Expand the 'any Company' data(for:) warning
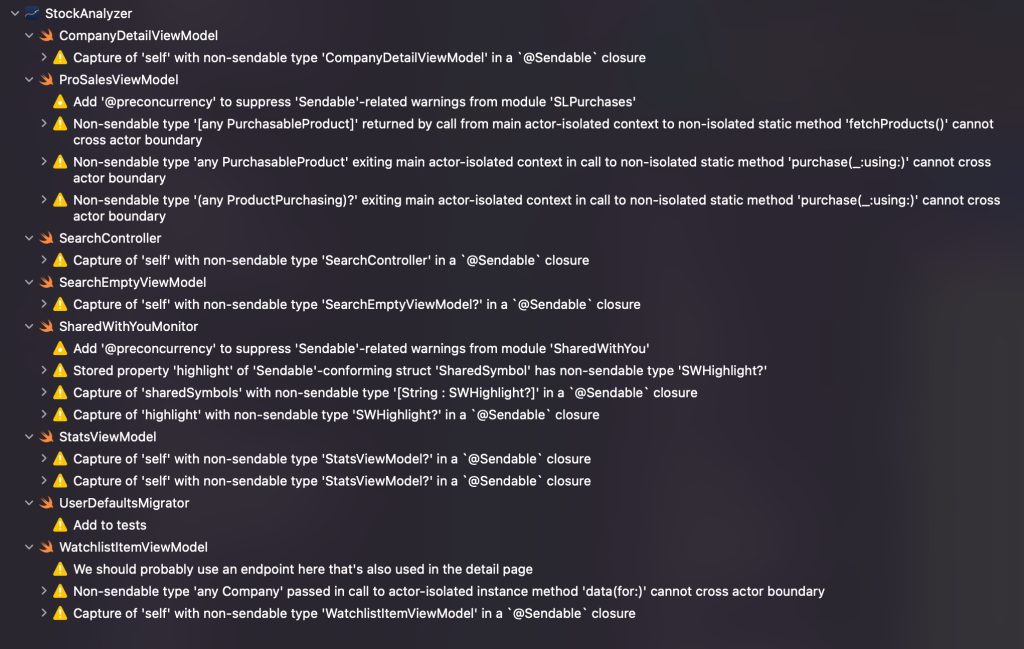Screen dimensions: 1024x649 (43, 591)
